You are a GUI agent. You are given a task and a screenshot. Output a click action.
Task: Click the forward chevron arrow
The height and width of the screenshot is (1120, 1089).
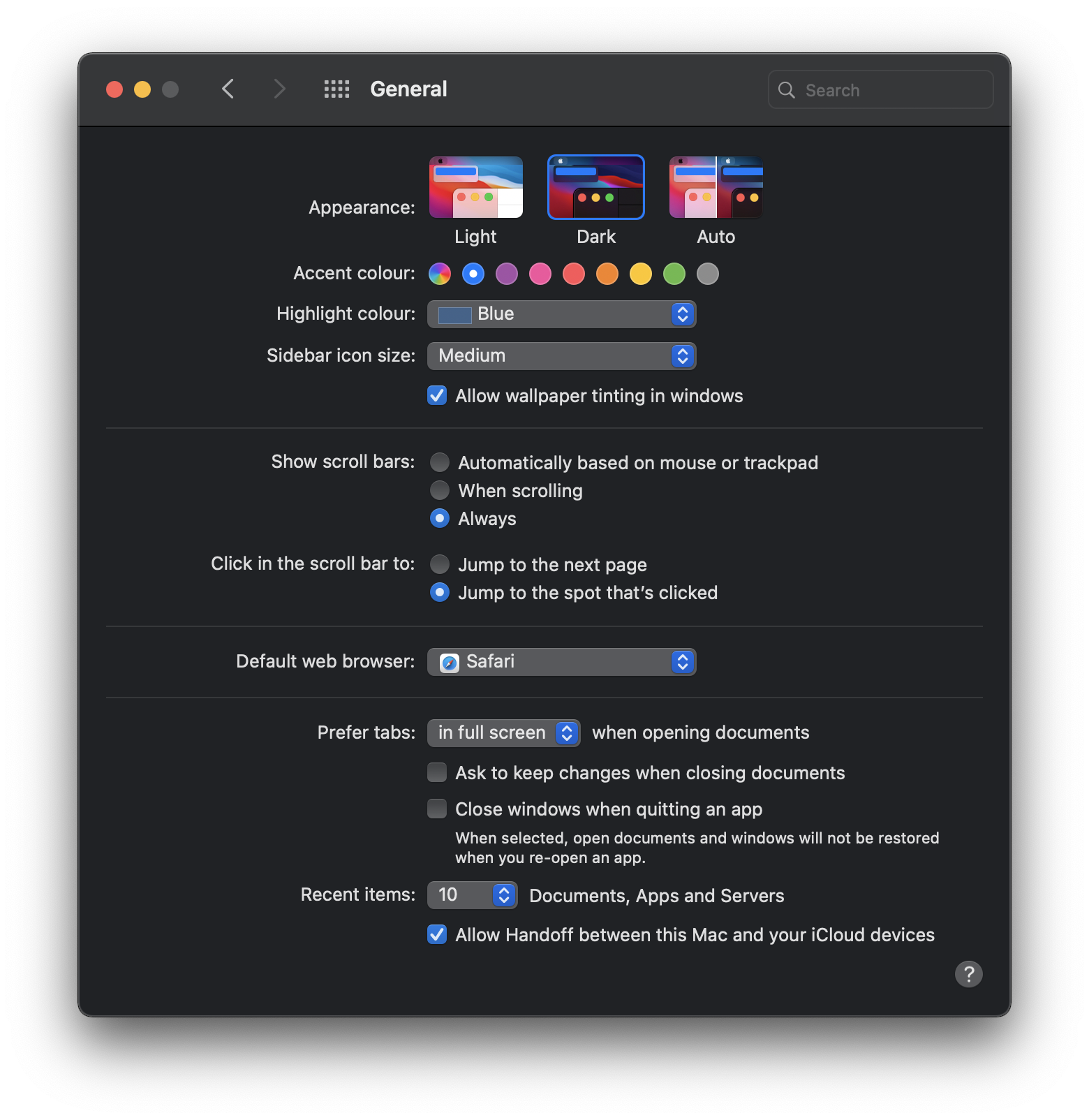(279, 89)
